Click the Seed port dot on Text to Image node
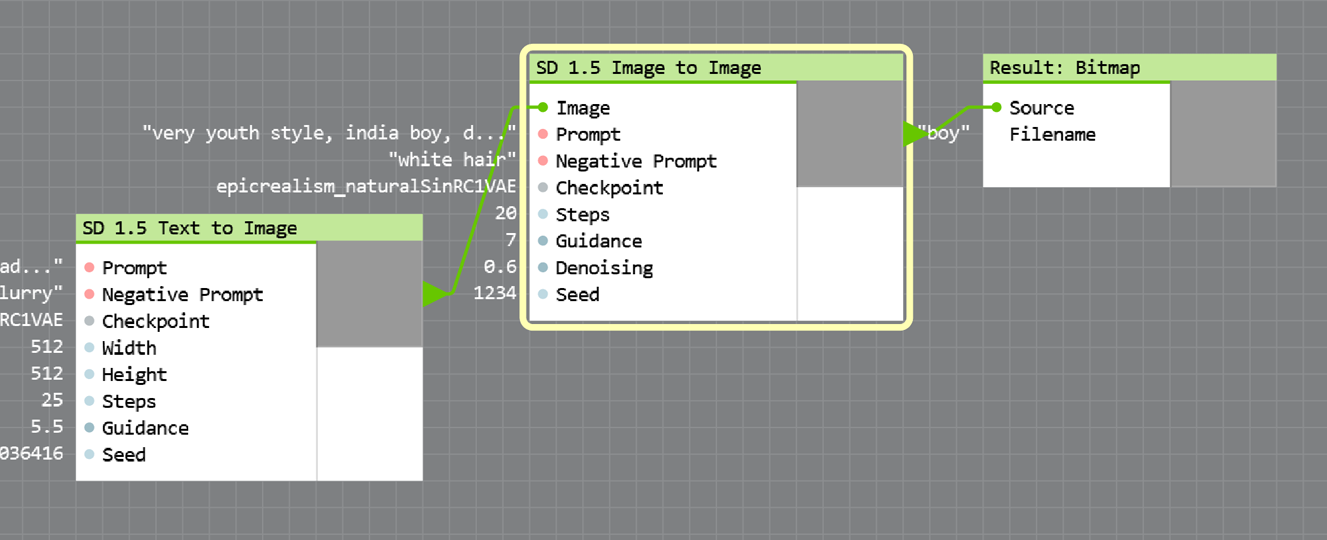Viewport: 1327px width, 540px height. (x=89, y=455)
